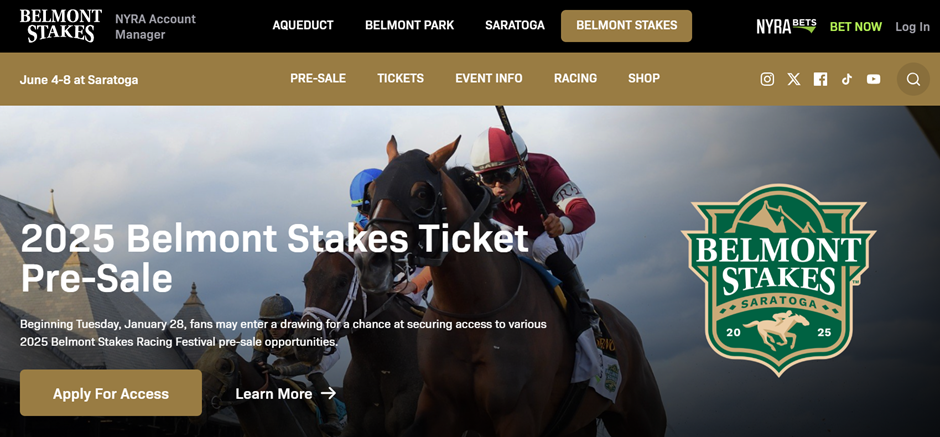940x437 pixels.
Task: Open the Instagram social icon
Action: point(767,79)
